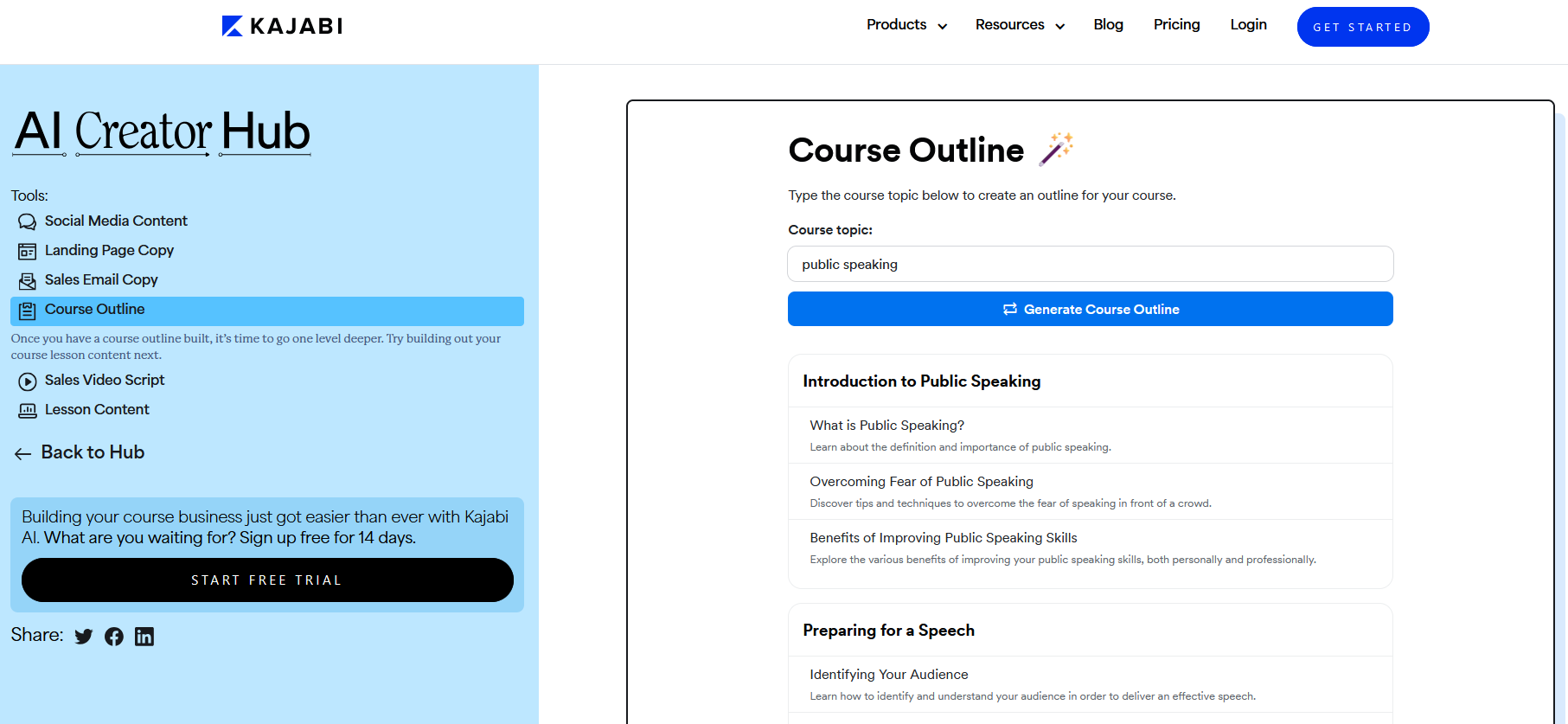Select the Social Media Content tool

click(116, 221)
